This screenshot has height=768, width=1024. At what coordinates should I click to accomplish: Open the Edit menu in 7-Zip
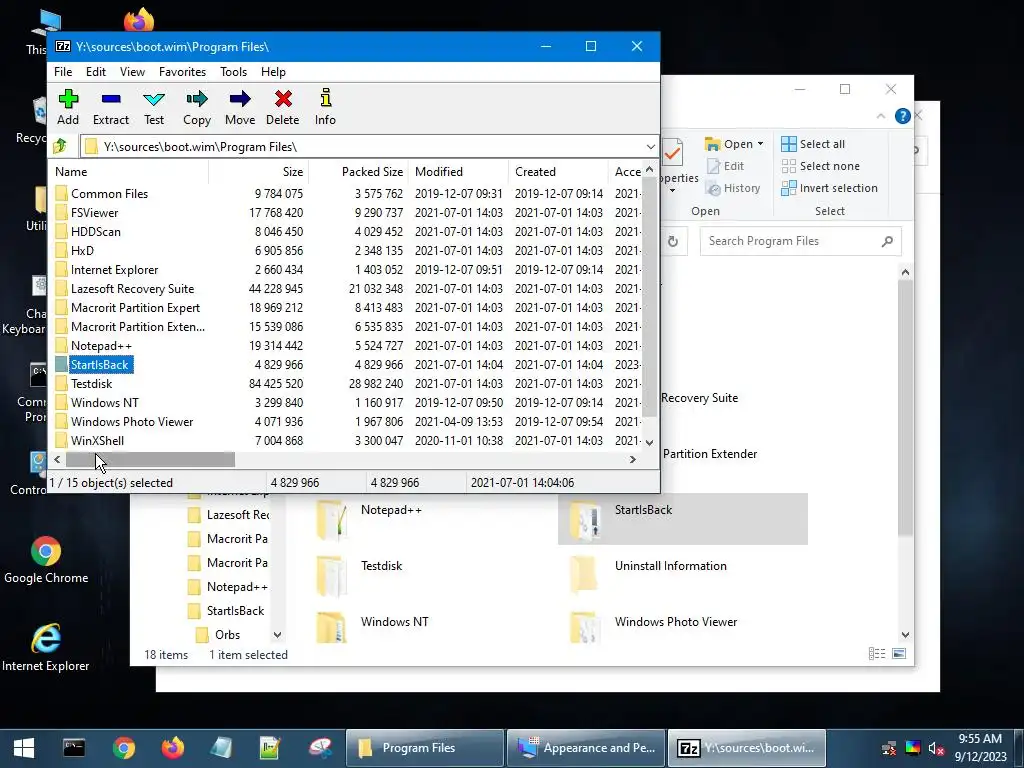coord(95,72)
